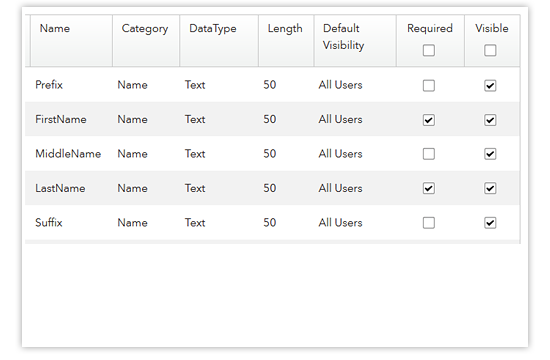Uncheck Visible for the LastName row

click(x=490, y=188)
